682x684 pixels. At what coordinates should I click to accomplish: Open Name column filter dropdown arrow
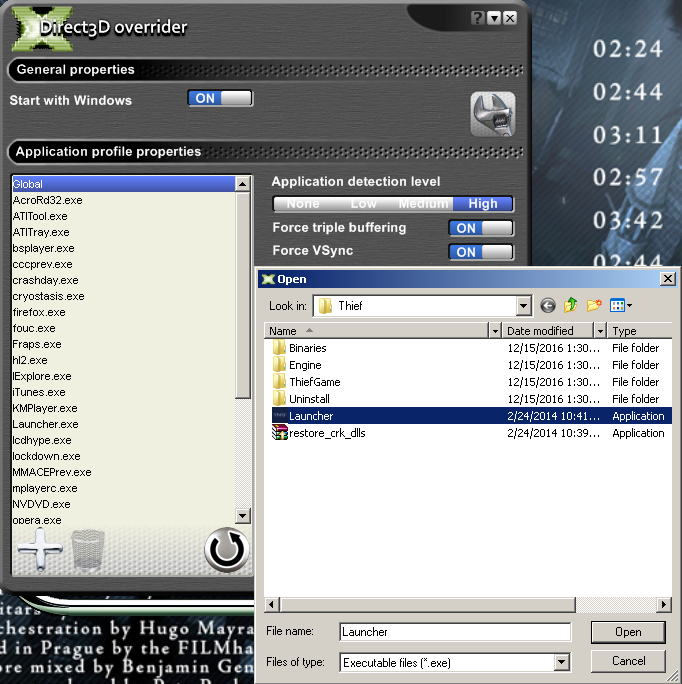pos(495,331)
